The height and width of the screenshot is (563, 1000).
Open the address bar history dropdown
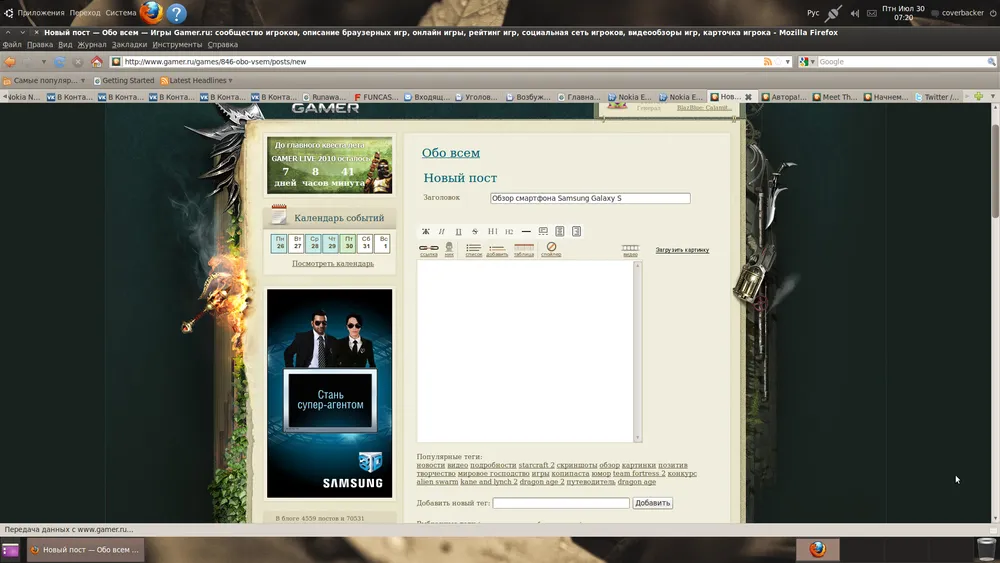(x=788, y=62)
